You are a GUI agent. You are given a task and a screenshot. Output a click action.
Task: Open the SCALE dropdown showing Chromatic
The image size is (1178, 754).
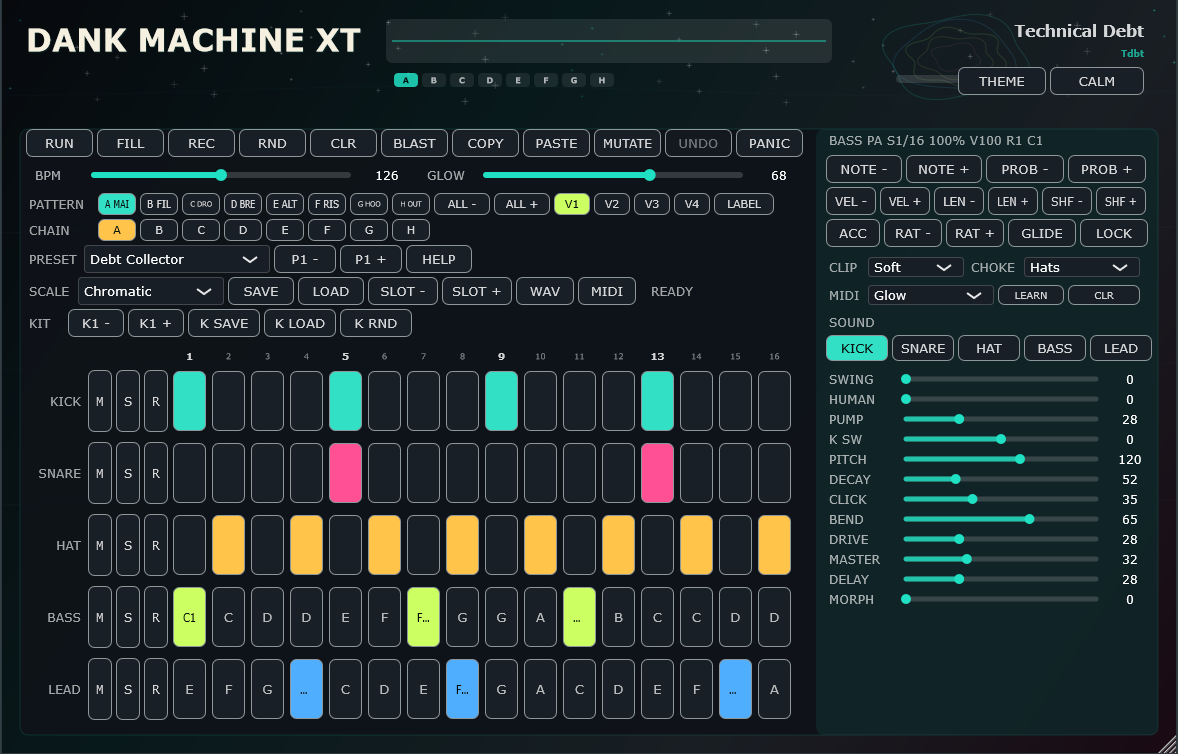[150, 291]
